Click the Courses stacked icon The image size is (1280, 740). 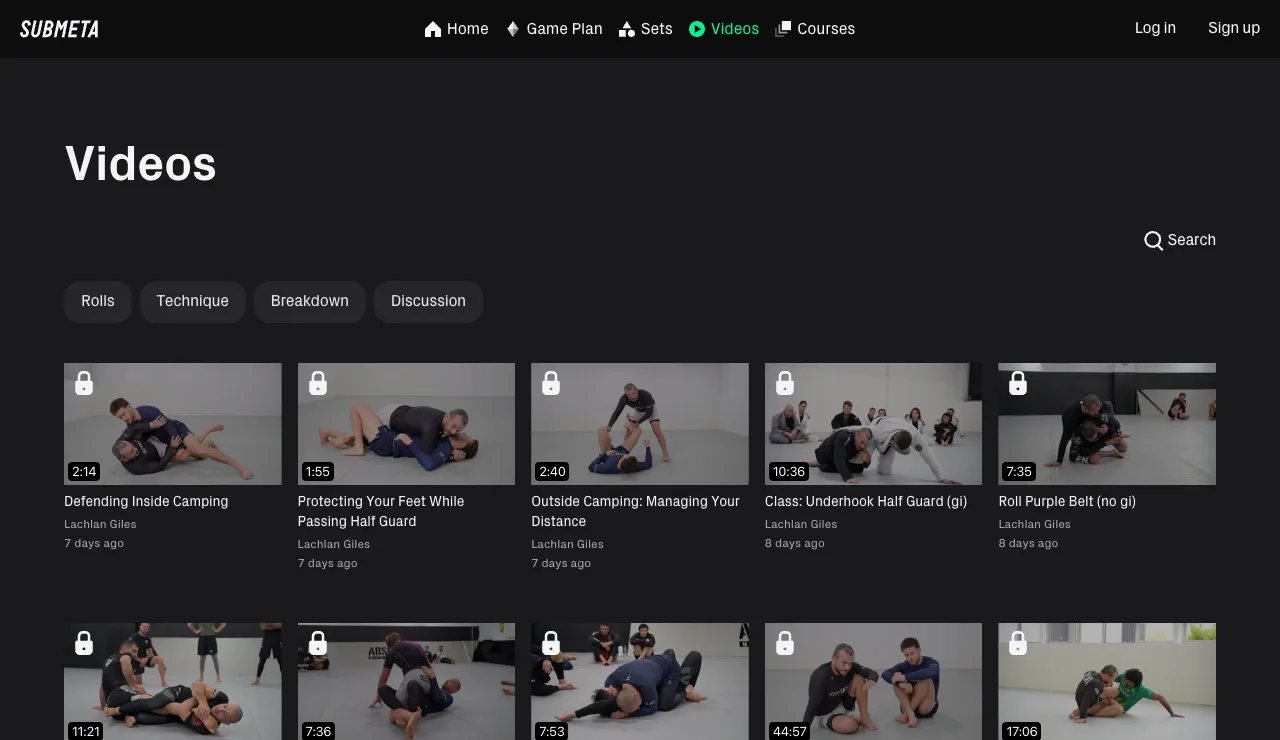tap(784, 29)
